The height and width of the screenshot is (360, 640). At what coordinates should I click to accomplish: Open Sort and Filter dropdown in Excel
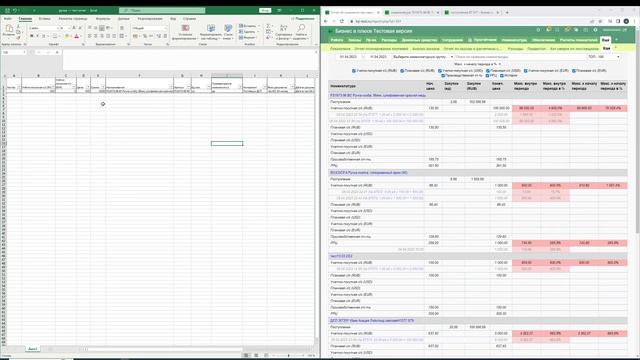click(284, 32)
